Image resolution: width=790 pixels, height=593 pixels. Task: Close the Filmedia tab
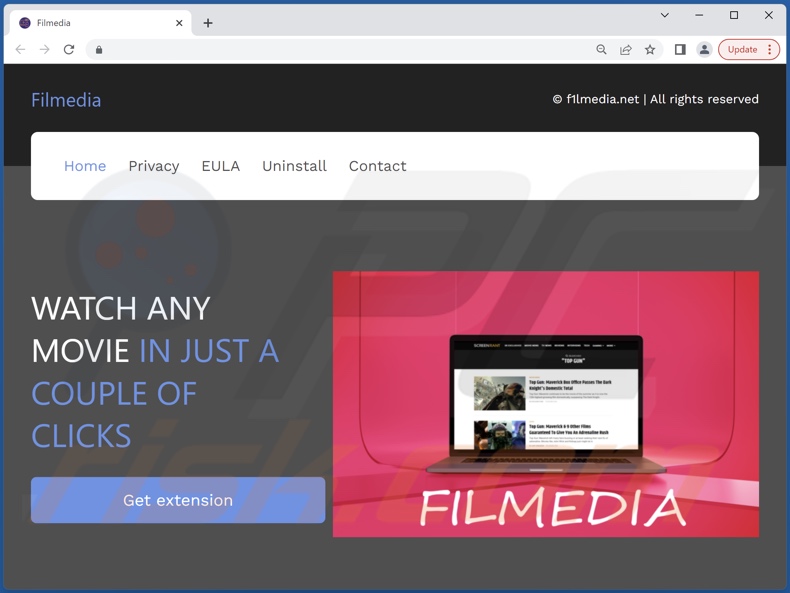179,23
